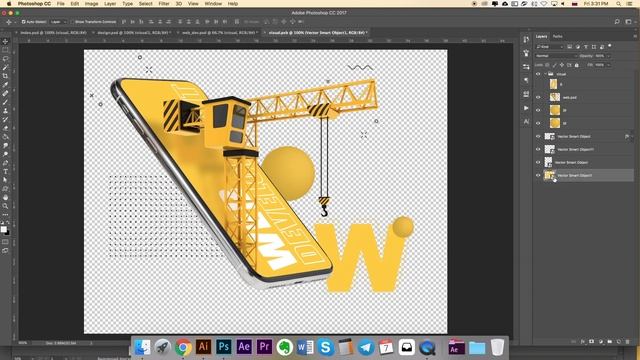Select the Clone Stamp tool
The height and width of the screenshot is (360, 640).
(x=5, y=111)
